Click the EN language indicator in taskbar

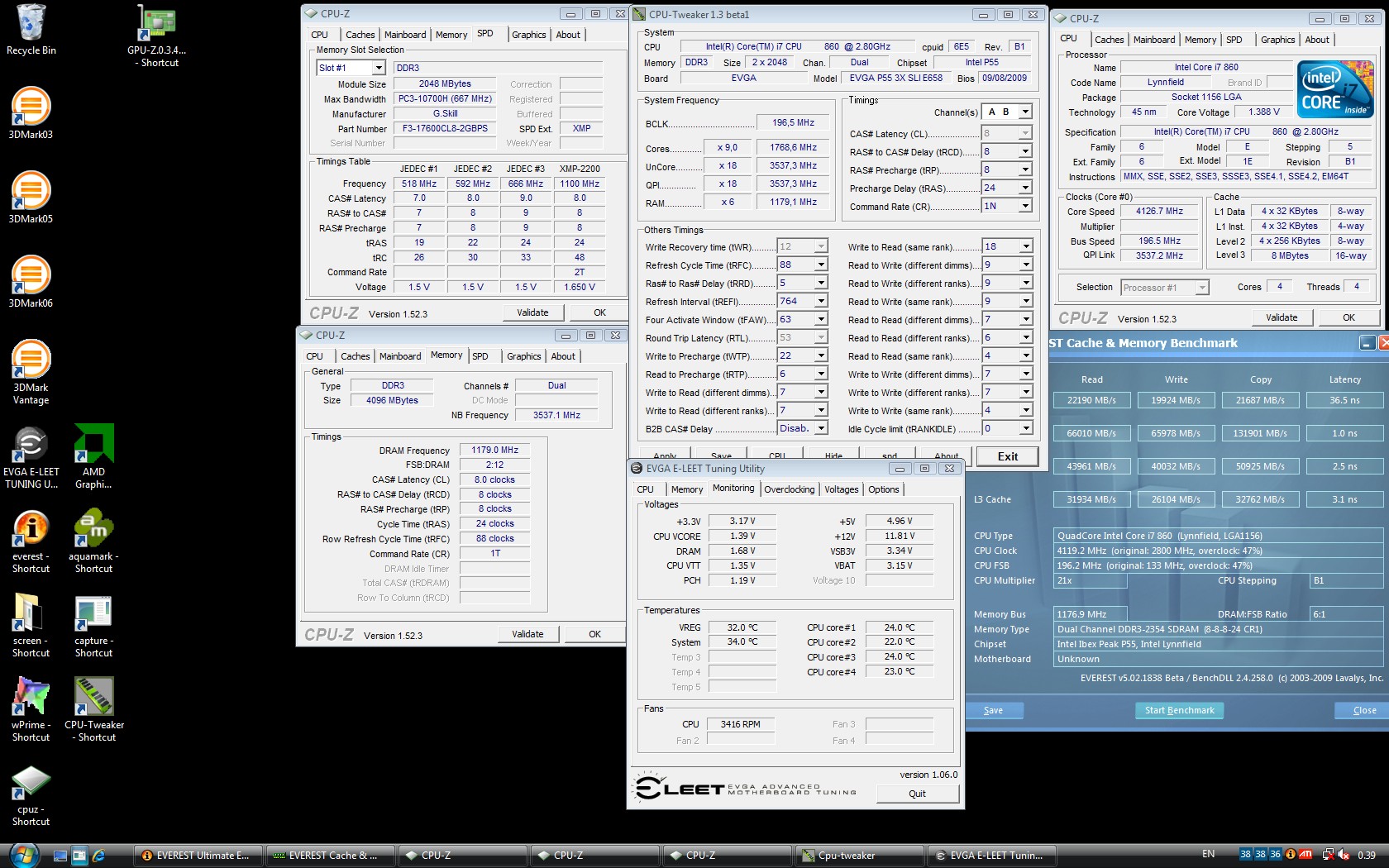pos(1208,854)
